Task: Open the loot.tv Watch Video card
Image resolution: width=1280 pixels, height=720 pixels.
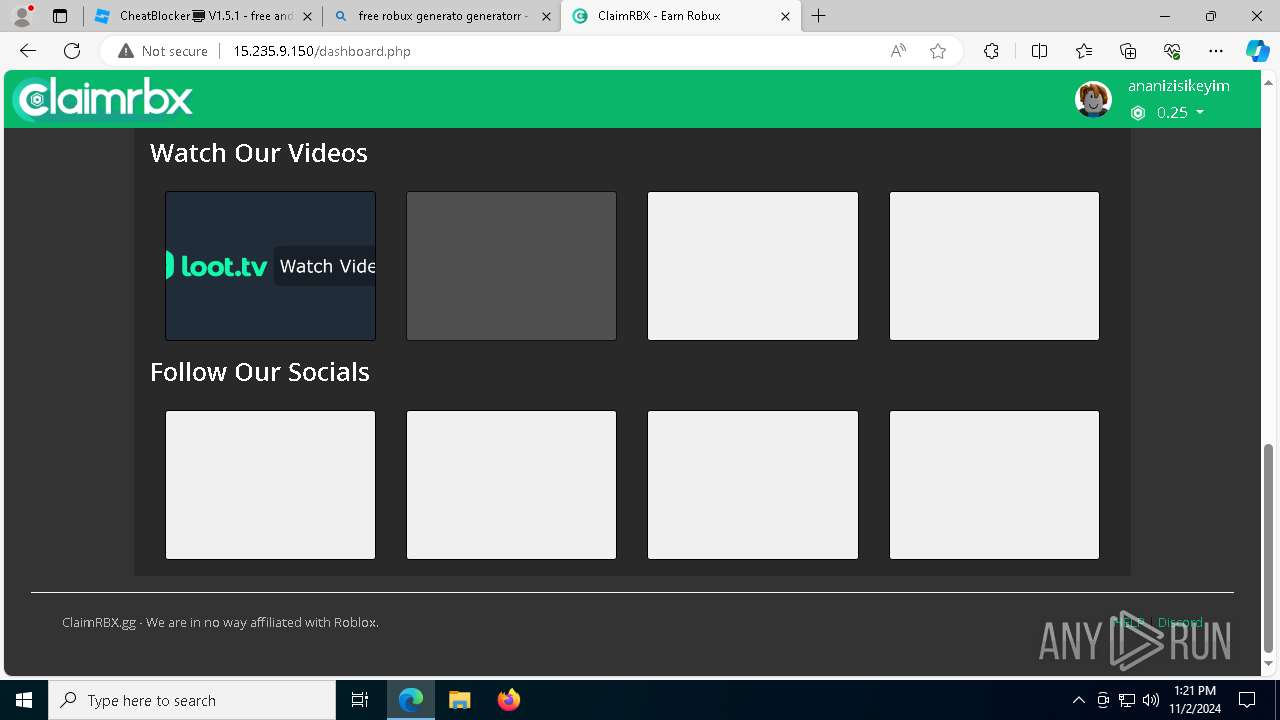Action: pyautogui.click(x=270, y=266)
